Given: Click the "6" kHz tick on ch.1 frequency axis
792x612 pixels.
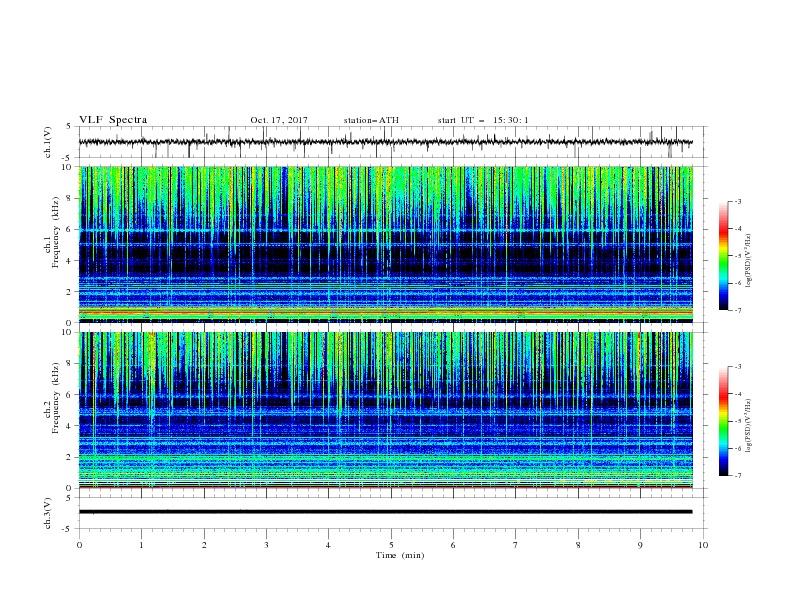Looking at the screenshot, I should point(69,230).
